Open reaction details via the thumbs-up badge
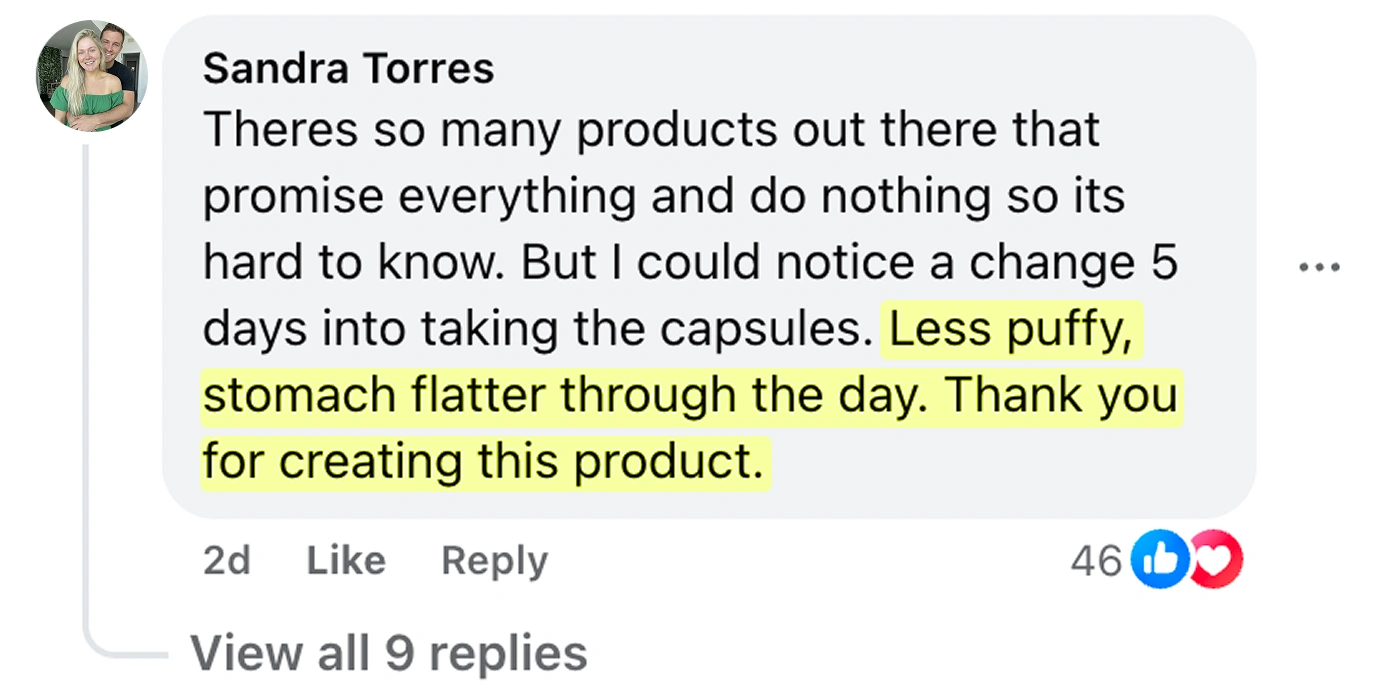This screenshot has height=700, width=1392. pyautogui.click(x=1158, y=559)
